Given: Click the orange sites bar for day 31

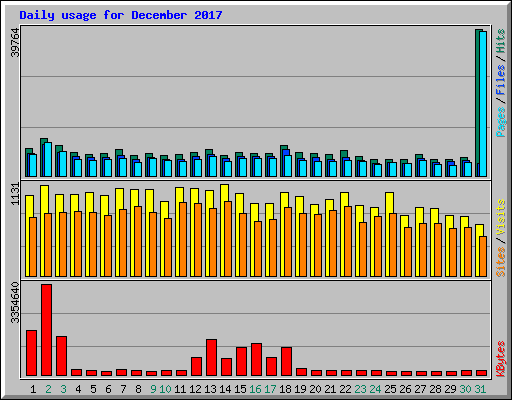Looking at the screenshot, I should [483, 256].
